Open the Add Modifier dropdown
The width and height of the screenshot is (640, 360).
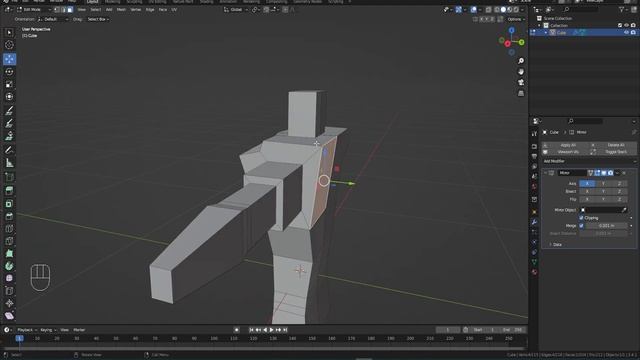(x=589, y=161)
